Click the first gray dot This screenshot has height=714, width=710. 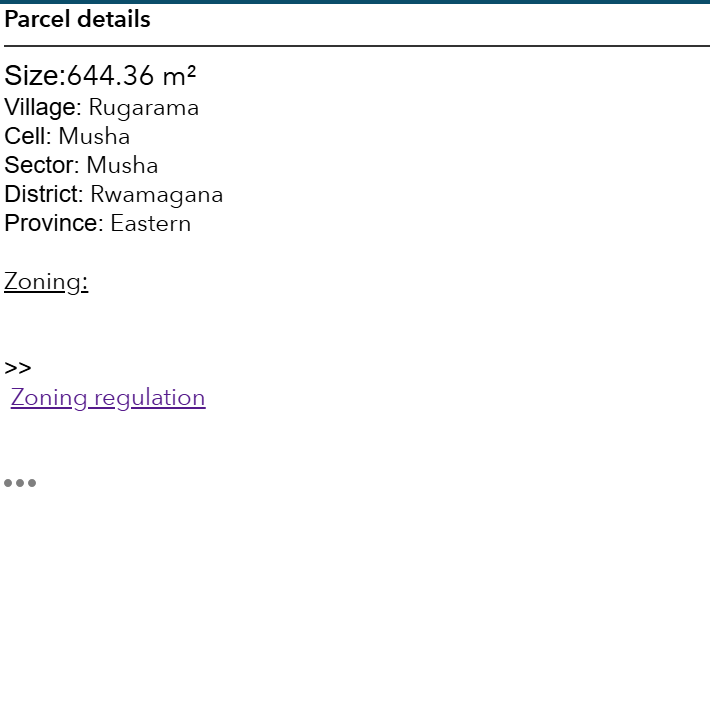tap(8, 483)
